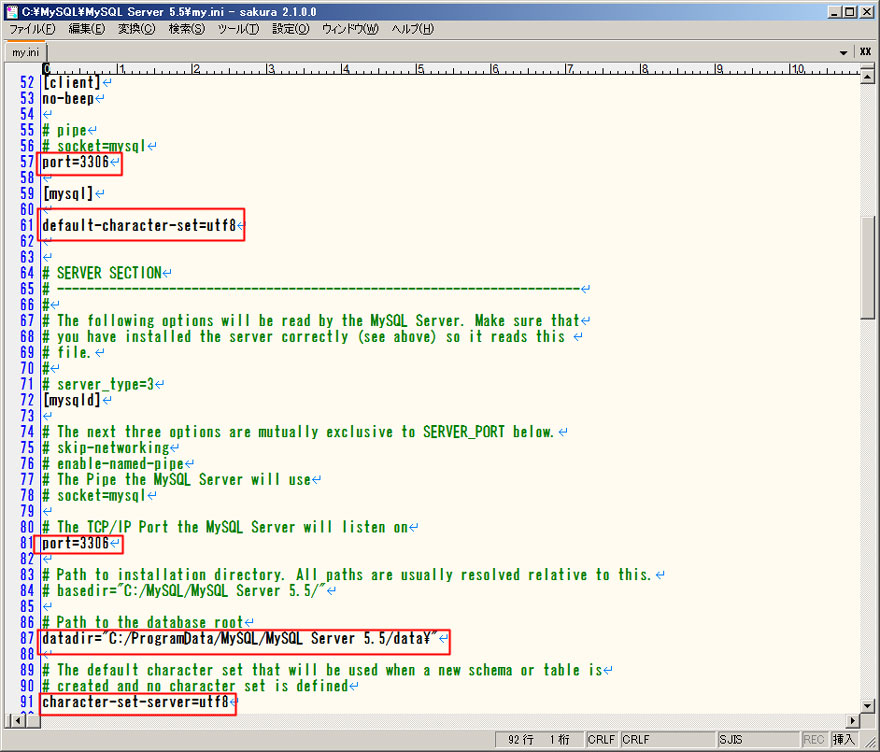Click the [client] section line

click(71, 82)
